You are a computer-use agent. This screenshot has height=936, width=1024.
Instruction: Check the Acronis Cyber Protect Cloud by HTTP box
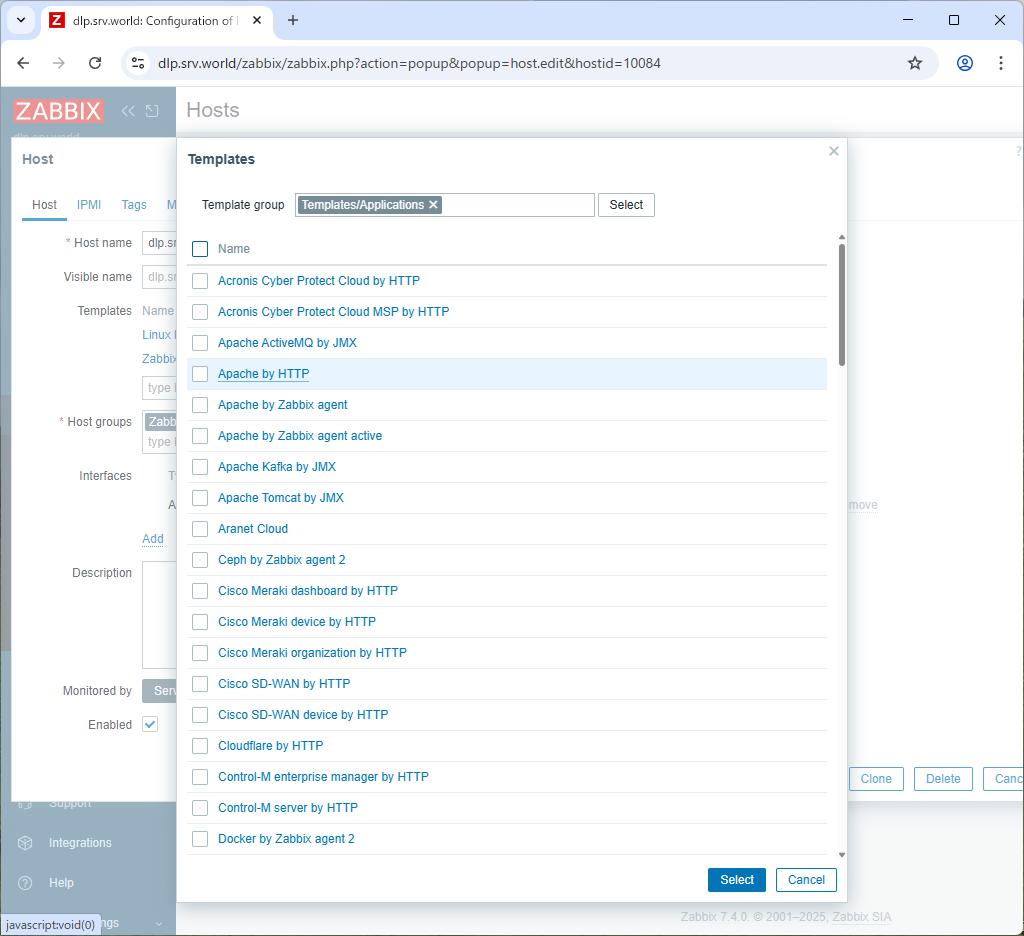(200, 281)
